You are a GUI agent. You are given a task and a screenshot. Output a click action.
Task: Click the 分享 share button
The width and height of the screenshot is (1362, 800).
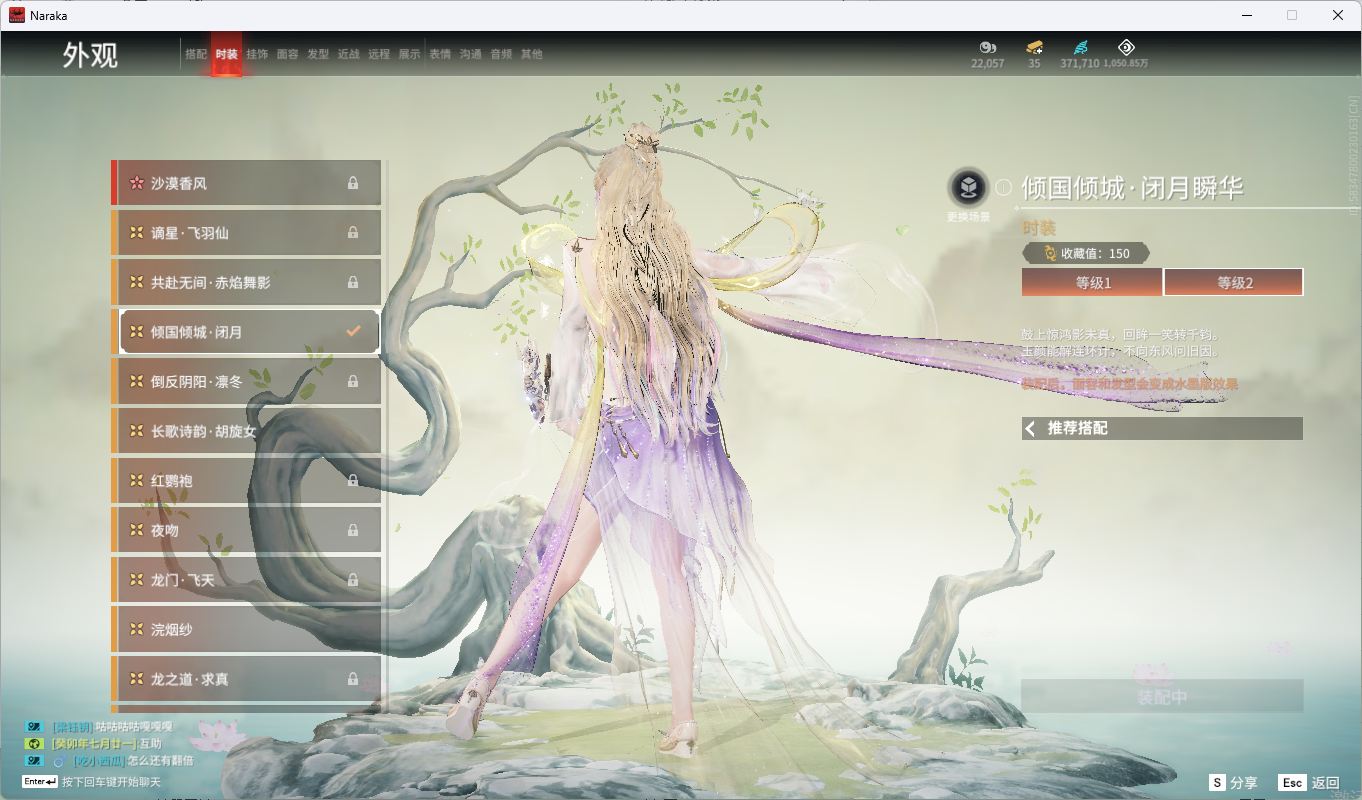1234,783
